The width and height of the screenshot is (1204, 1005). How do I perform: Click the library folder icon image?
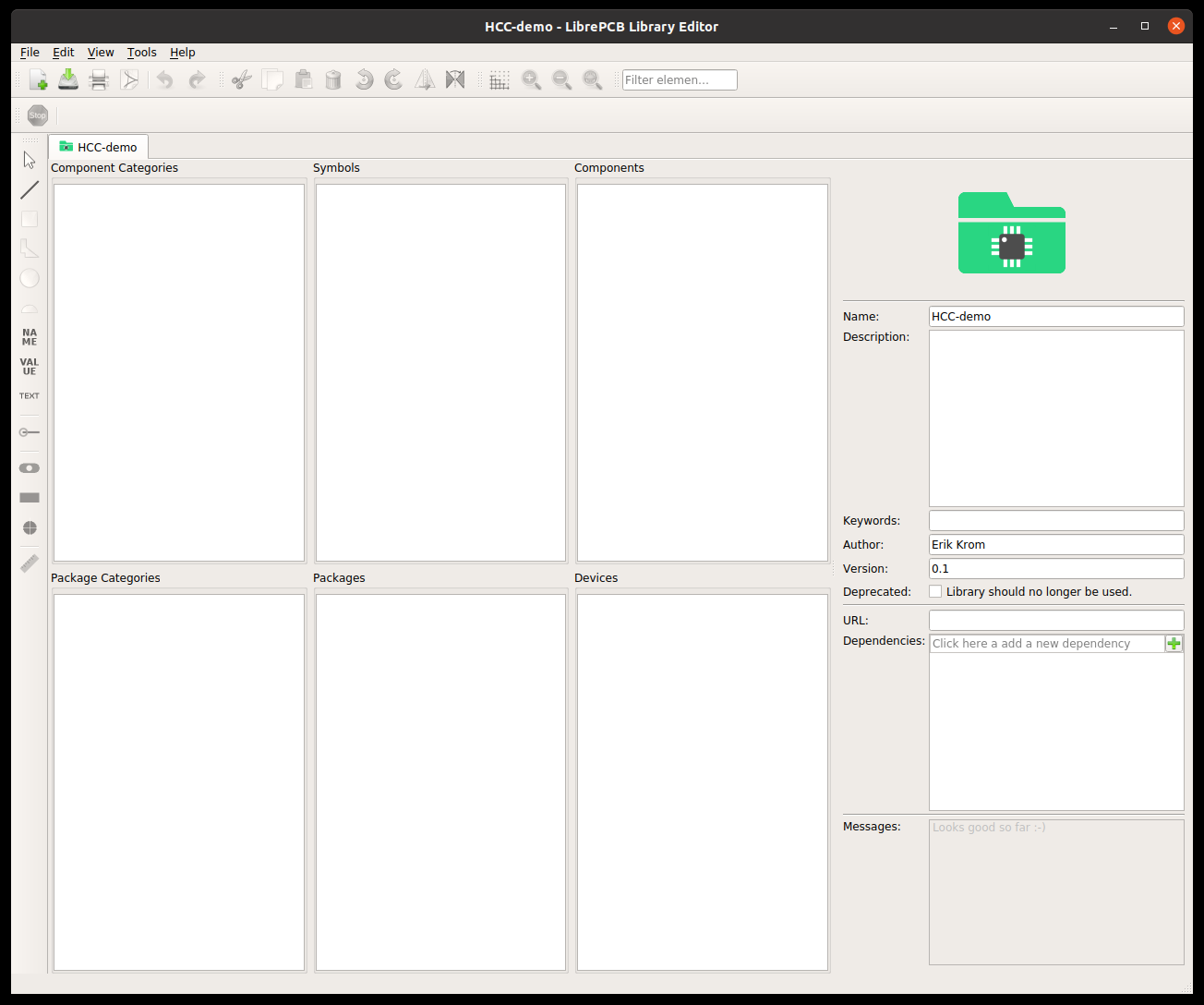pyautogui.click(x=1012, y=233)
